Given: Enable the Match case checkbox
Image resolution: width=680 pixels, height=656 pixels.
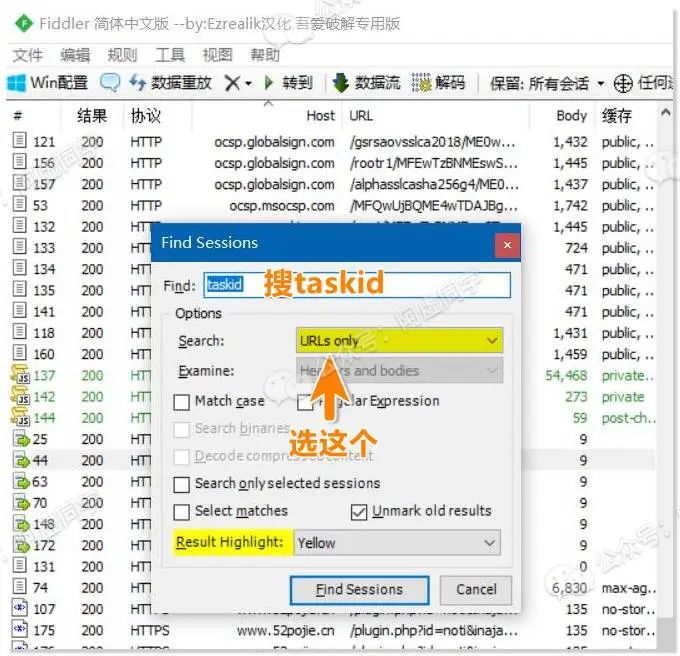Looking at the screenshot, I should (x=181, y=402).
